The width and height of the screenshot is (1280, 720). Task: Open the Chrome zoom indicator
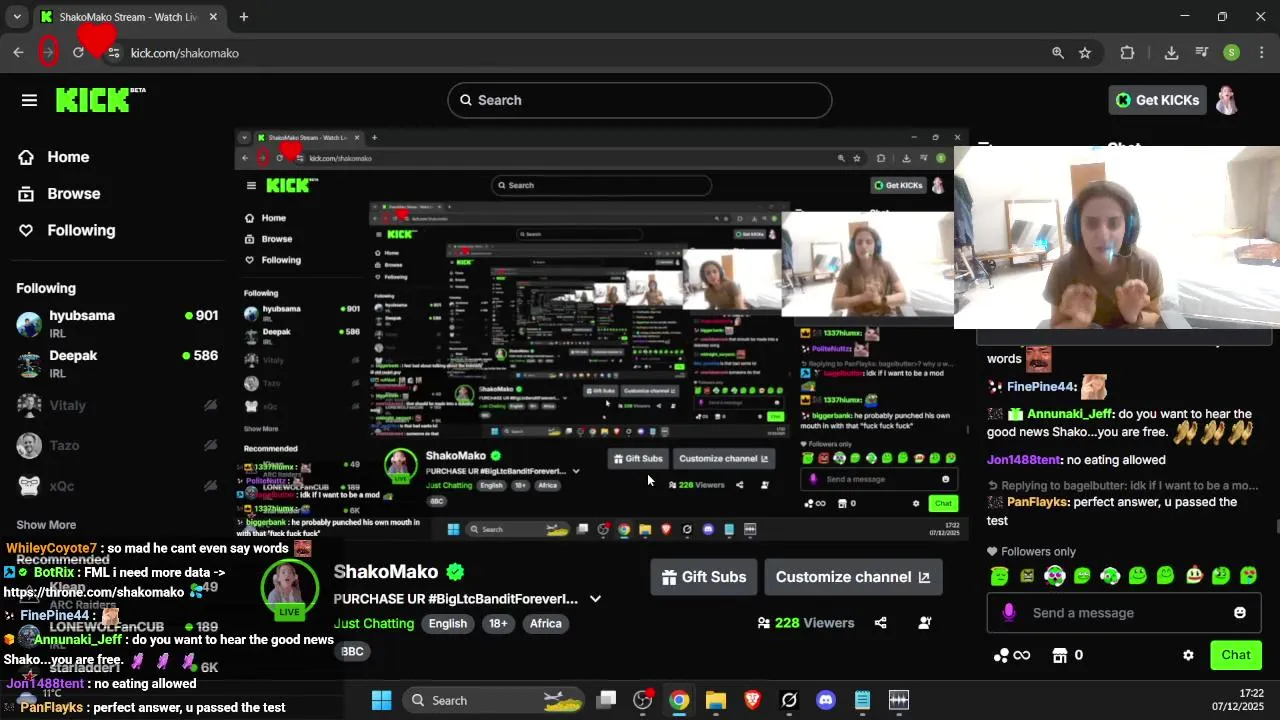(1057, 53)
